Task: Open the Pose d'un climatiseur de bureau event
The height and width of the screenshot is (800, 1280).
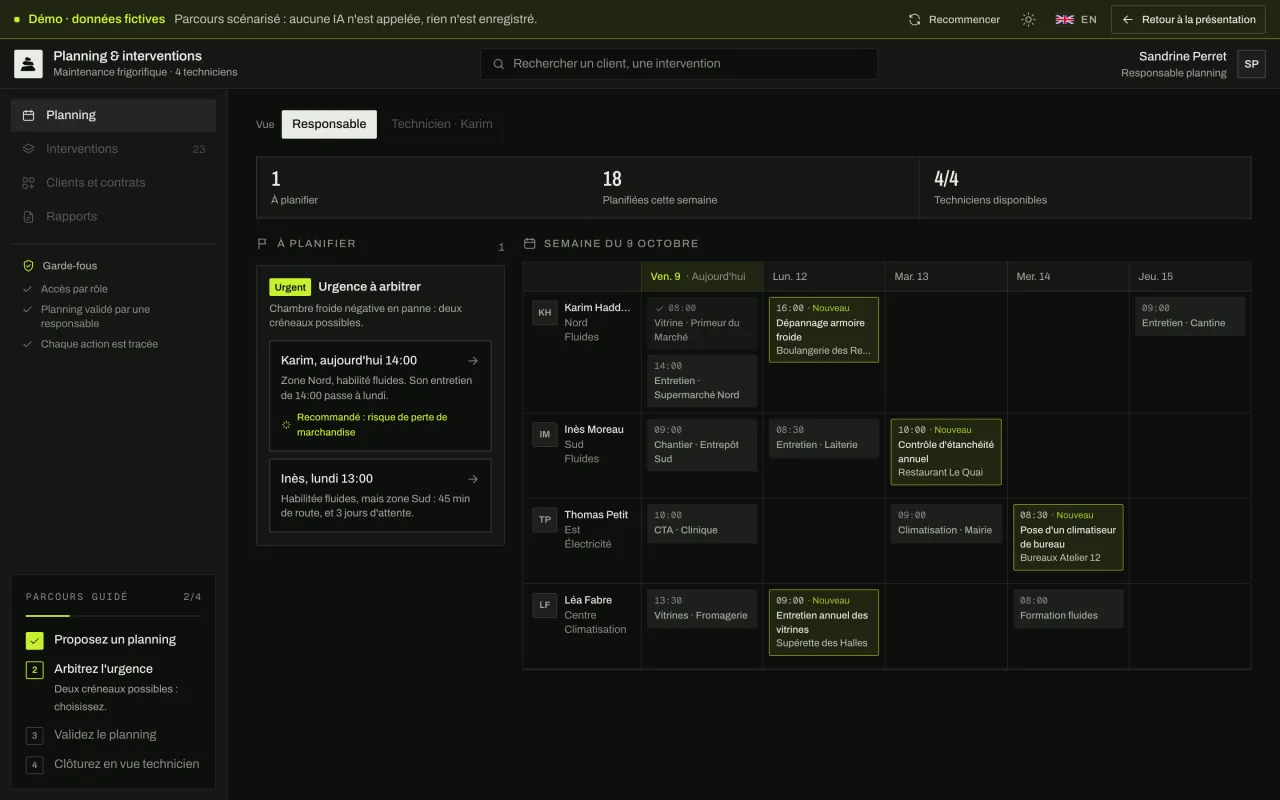Action: pos(1068,537)
